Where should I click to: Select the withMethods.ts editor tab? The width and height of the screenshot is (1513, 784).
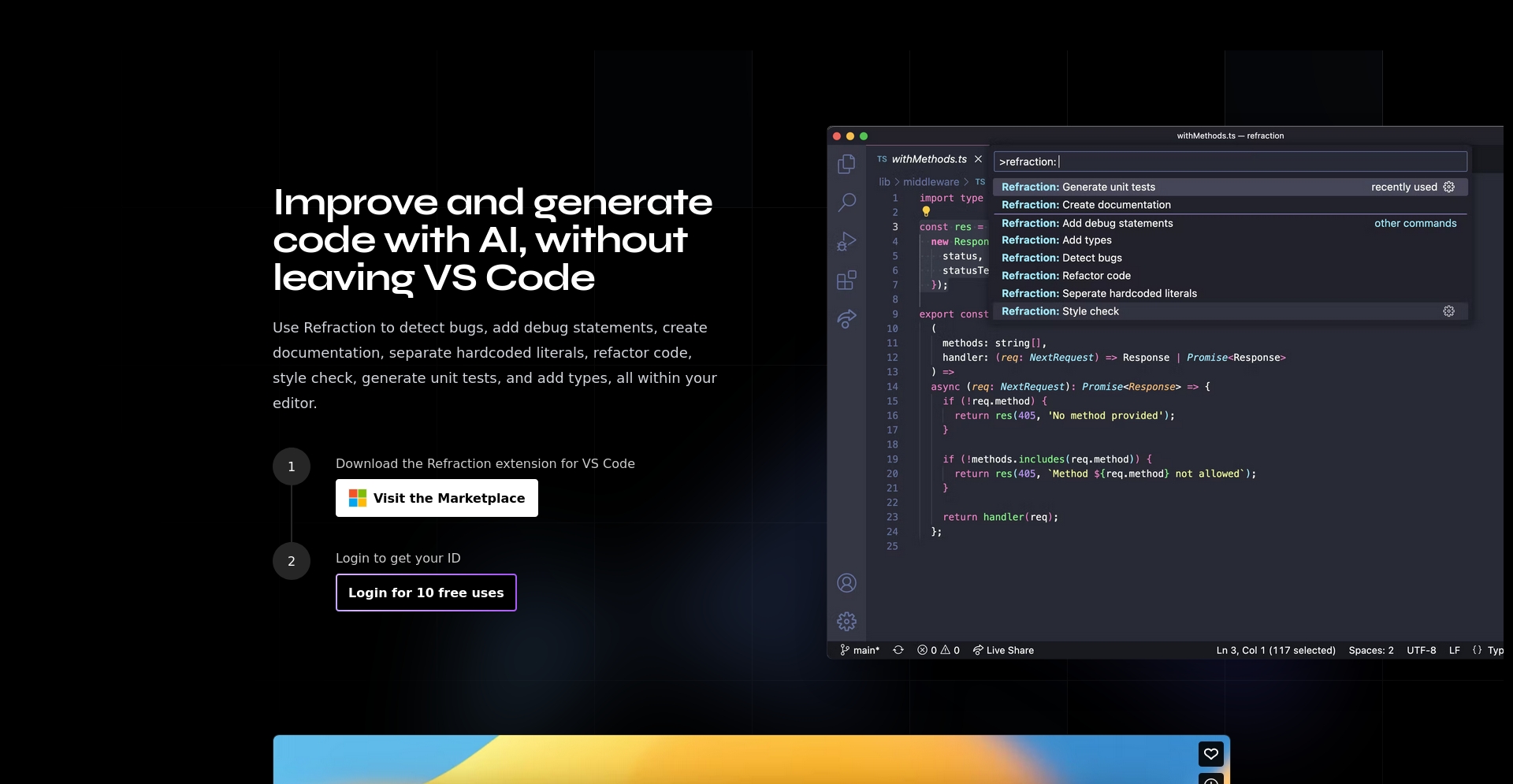click(928, 159)
